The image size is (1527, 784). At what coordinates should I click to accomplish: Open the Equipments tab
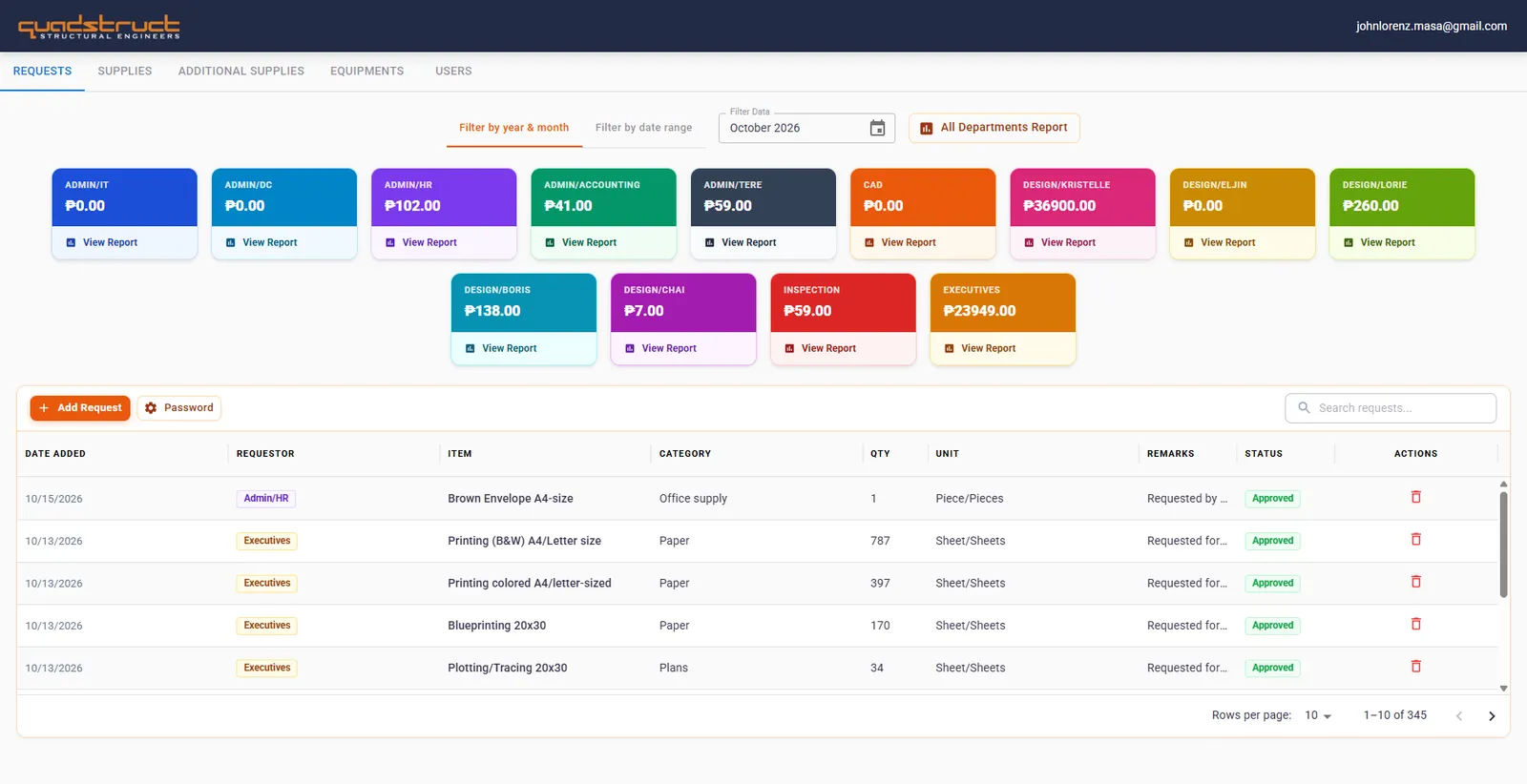pos(367,72)
